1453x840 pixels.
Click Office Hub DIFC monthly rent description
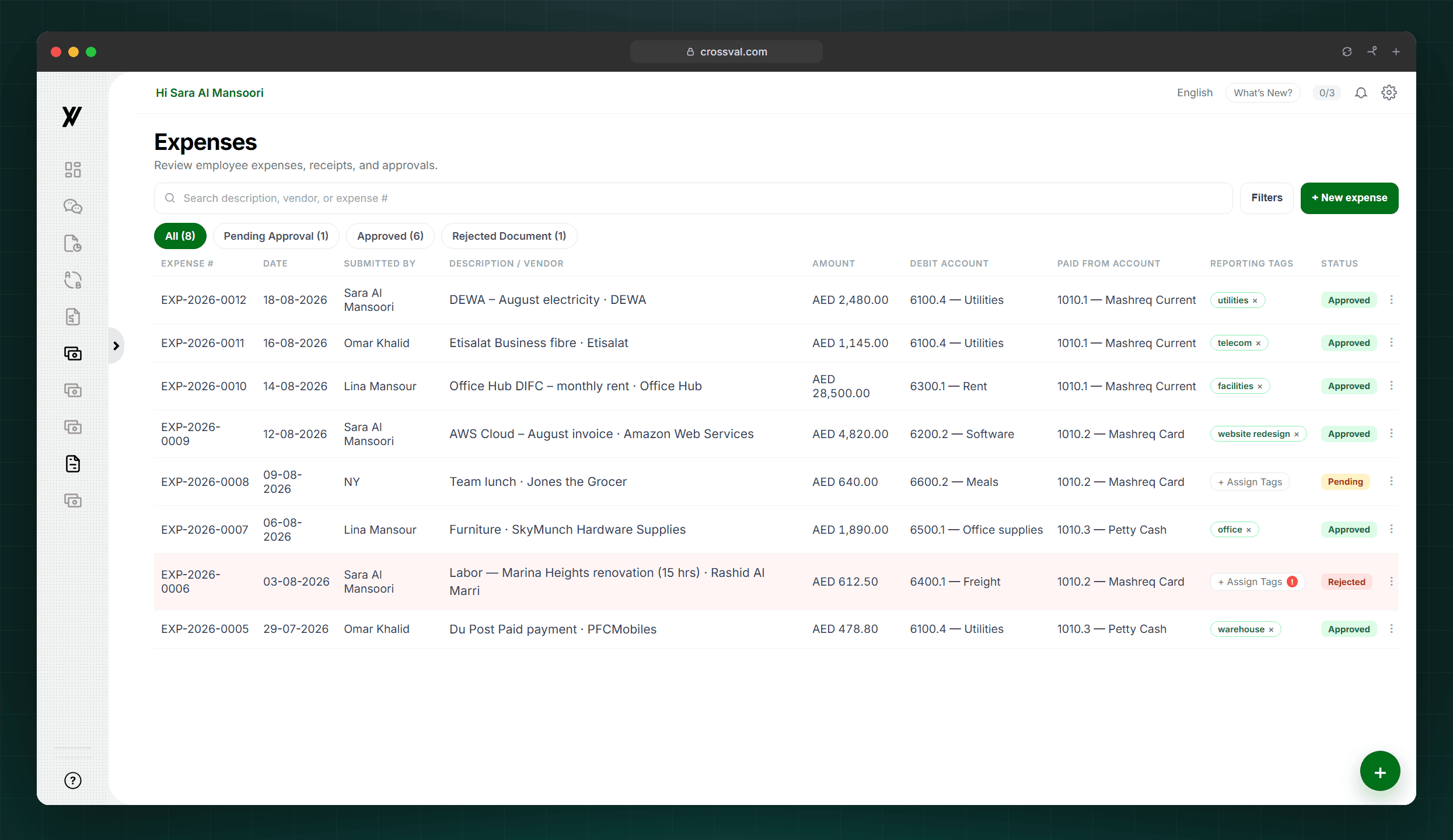tap(575, 386)
